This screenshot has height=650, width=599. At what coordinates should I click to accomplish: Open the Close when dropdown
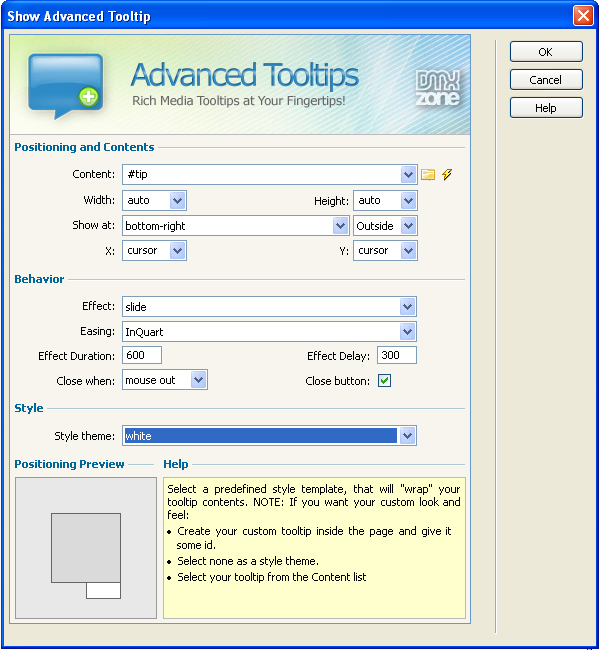199,380
